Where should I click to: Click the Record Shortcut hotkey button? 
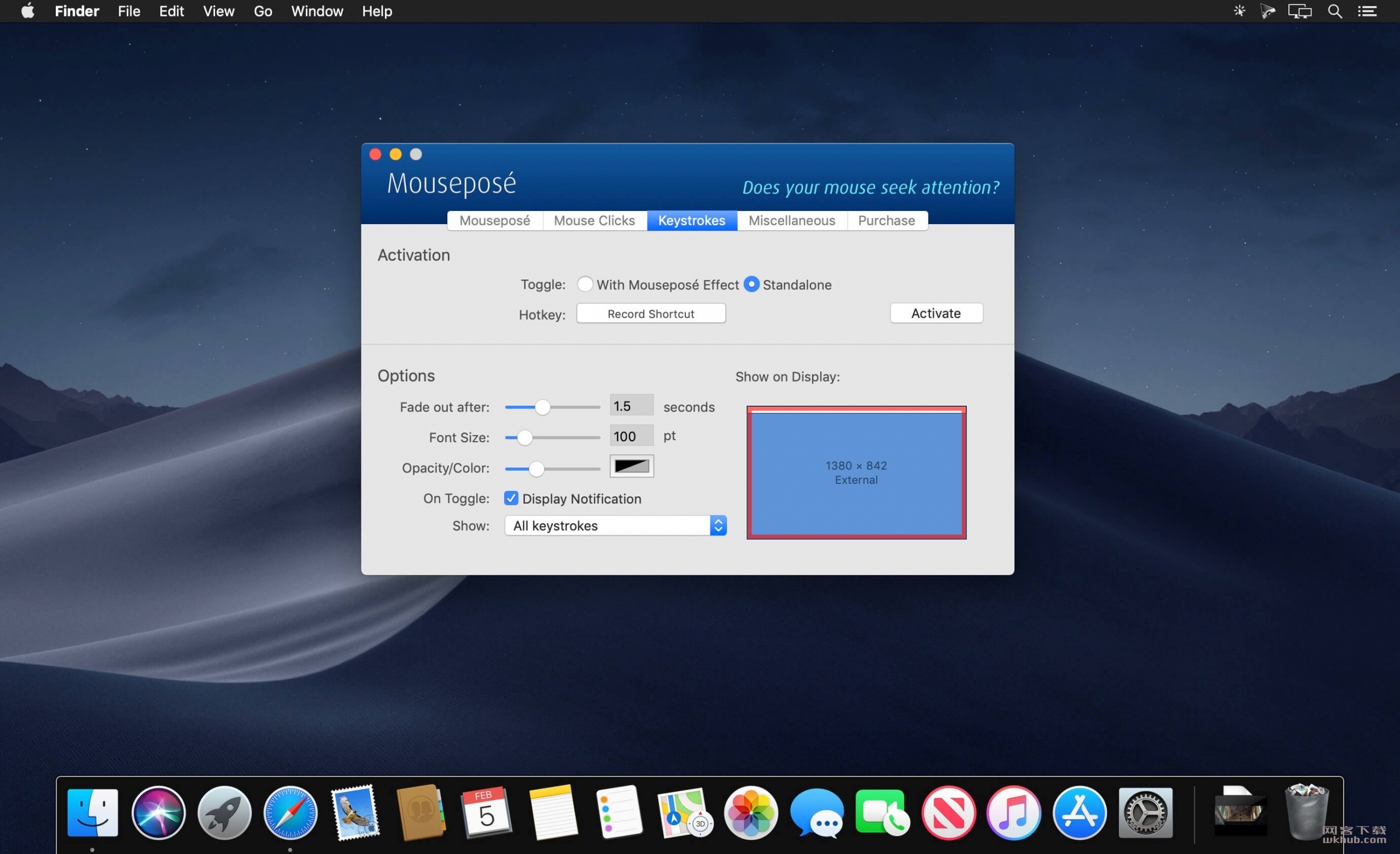651,314
